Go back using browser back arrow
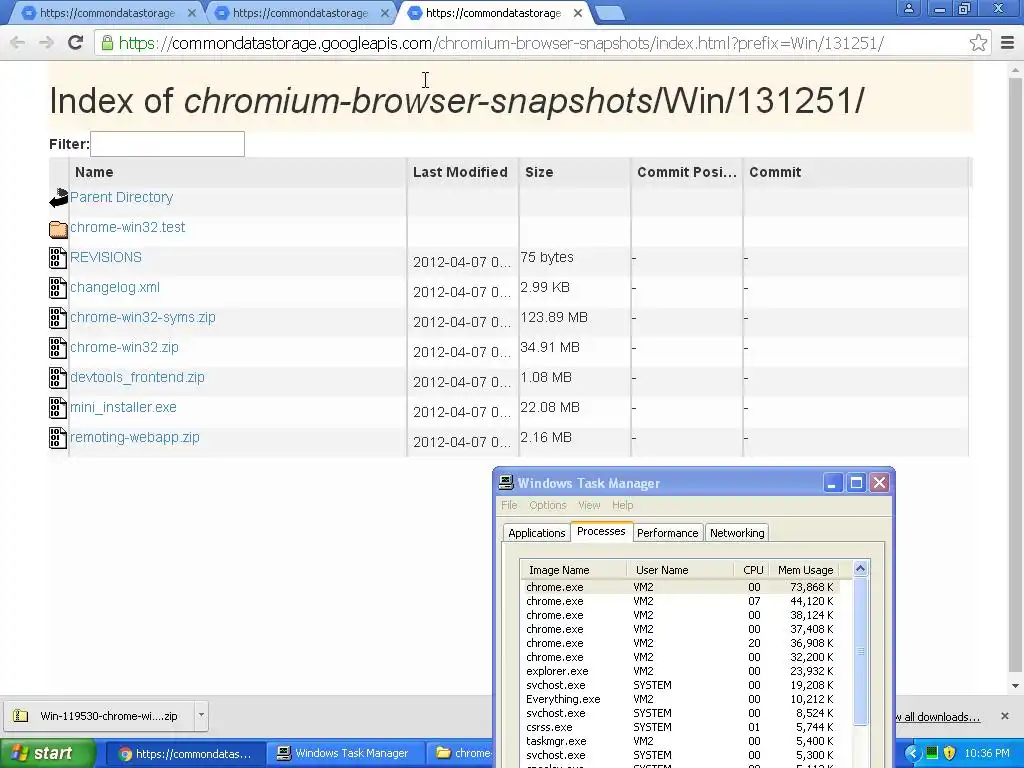This screenshot has height=768, width=1024. [18, 43]
